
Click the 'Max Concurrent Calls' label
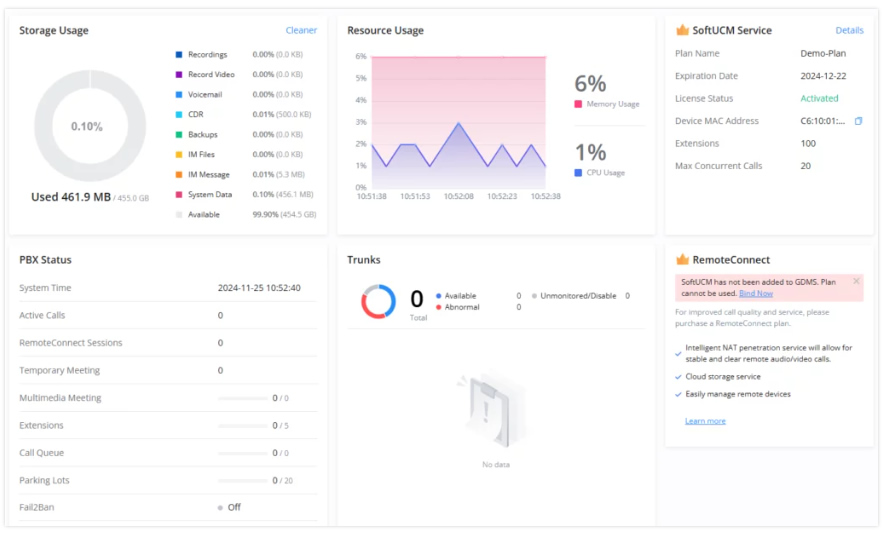pyautogui.click(x=718, y=166)
